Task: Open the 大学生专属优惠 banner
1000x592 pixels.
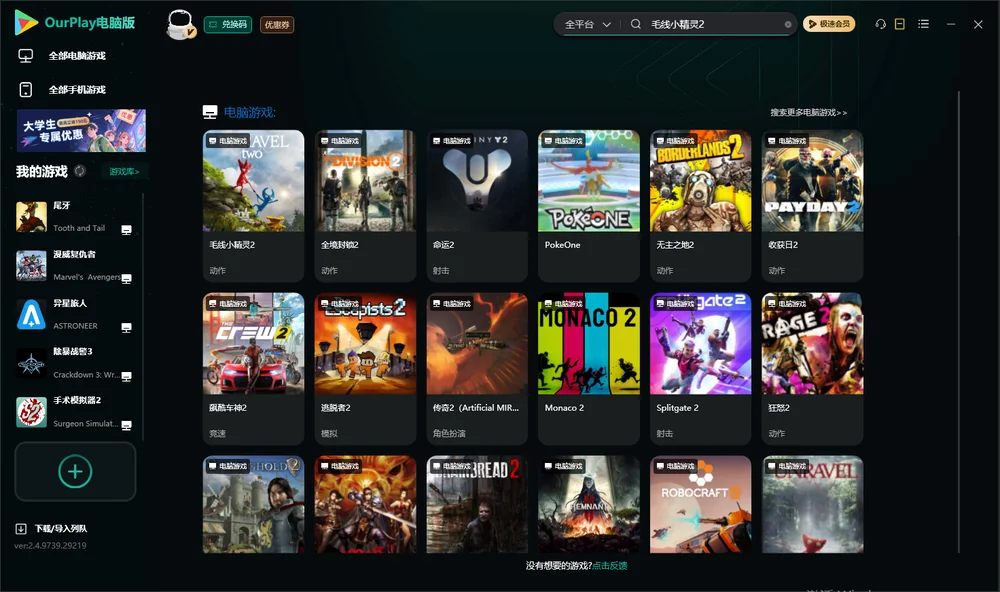Action: coord(81,130)
